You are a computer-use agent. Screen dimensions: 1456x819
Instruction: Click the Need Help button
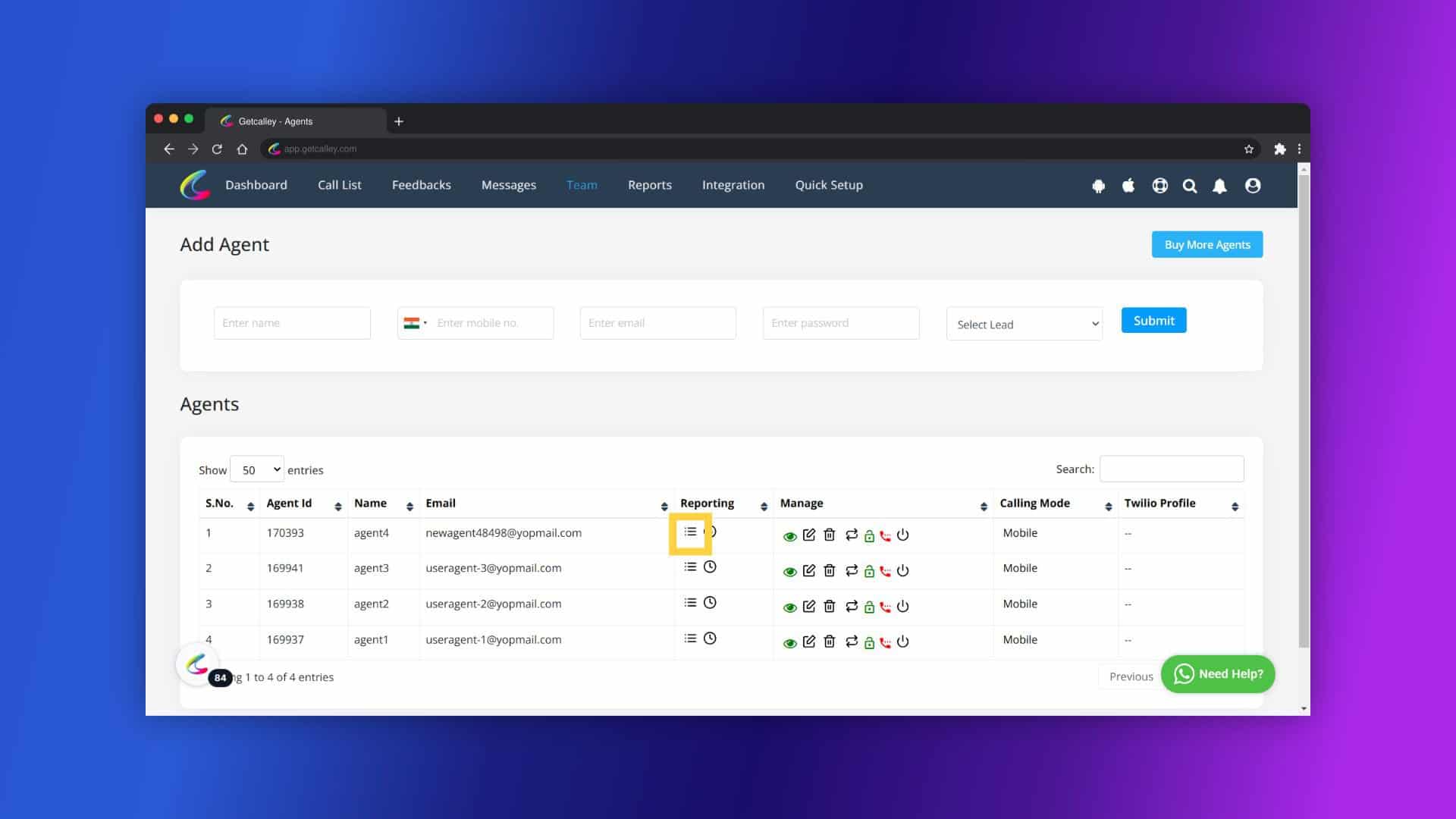click(1217, 673)
